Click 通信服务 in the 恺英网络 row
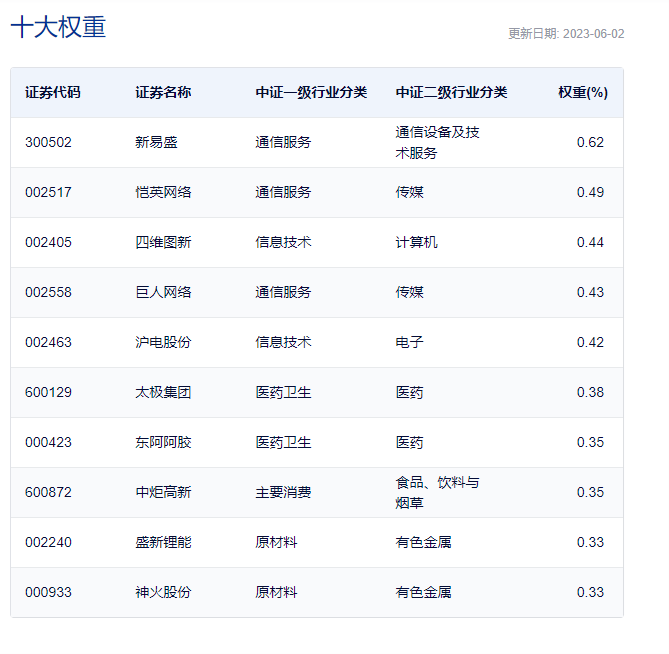 (283, 192)
